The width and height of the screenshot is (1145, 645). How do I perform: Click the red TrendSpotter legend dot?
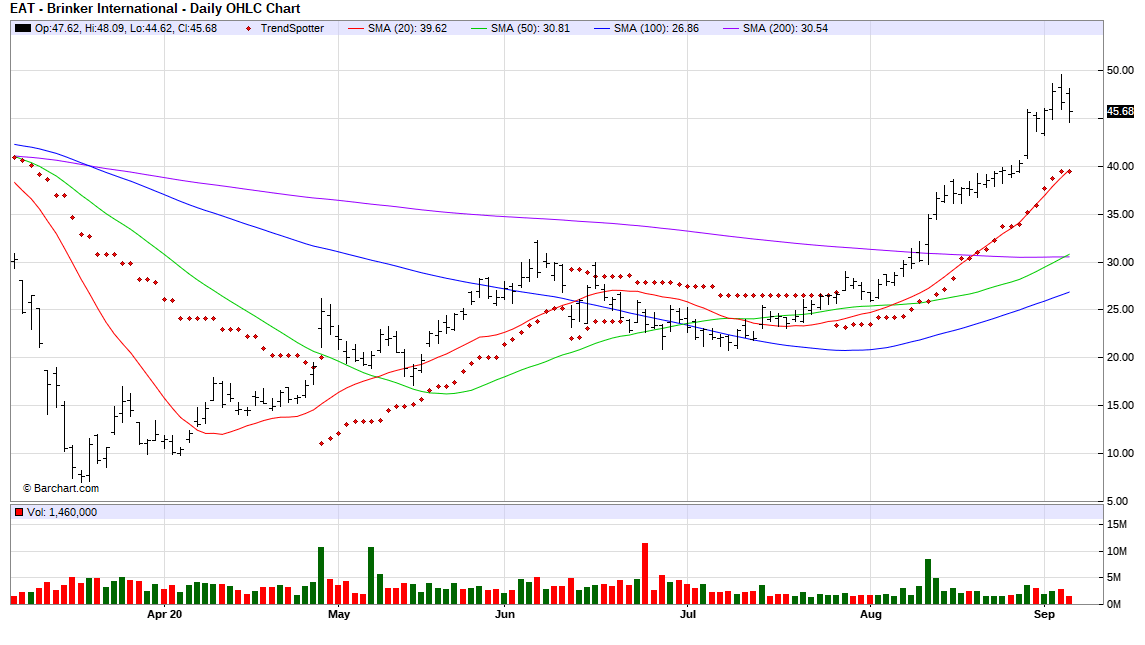click(248, 29)
